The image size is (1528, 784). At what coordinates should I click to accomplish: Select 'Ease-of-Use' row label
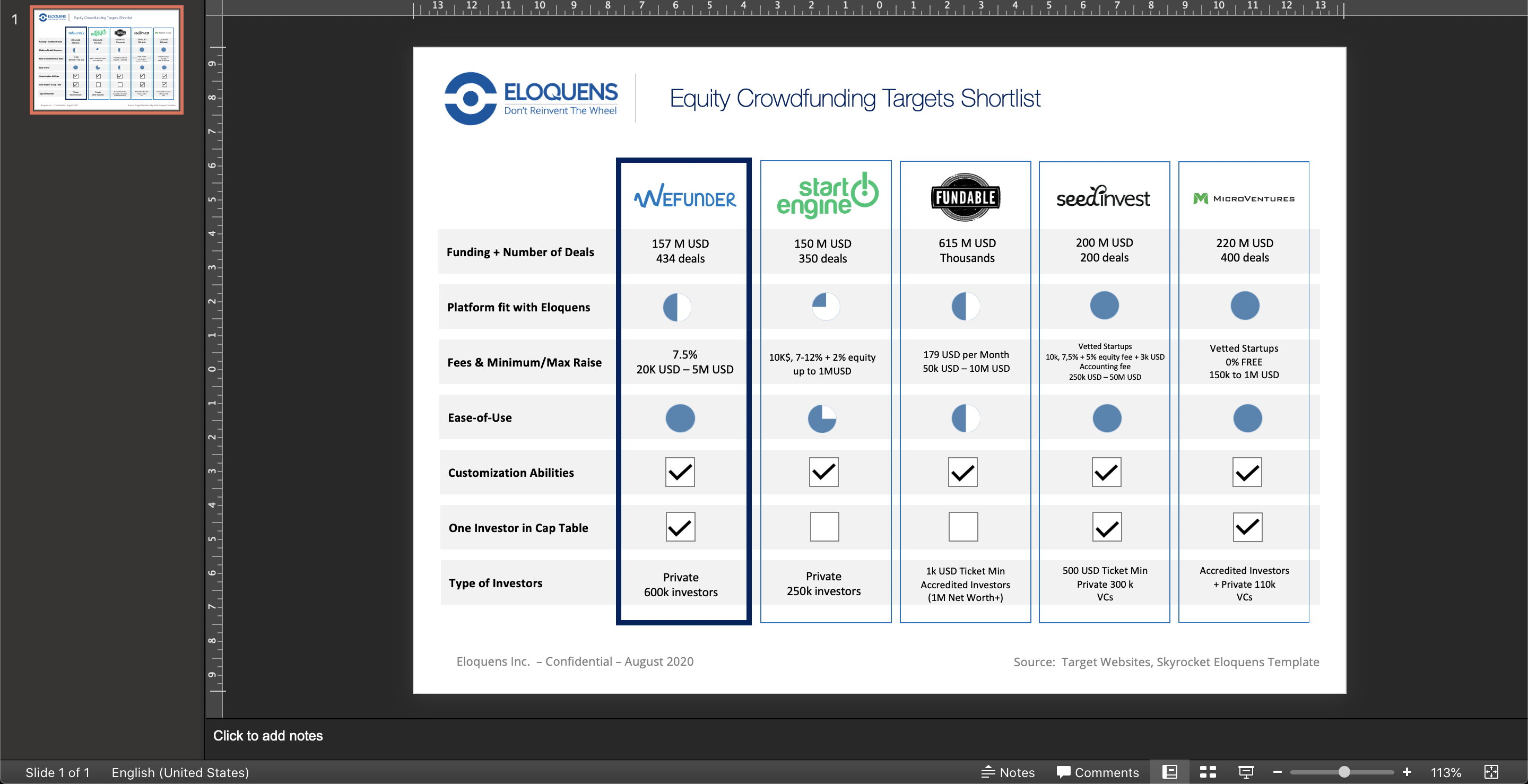(x=480, y=417)
